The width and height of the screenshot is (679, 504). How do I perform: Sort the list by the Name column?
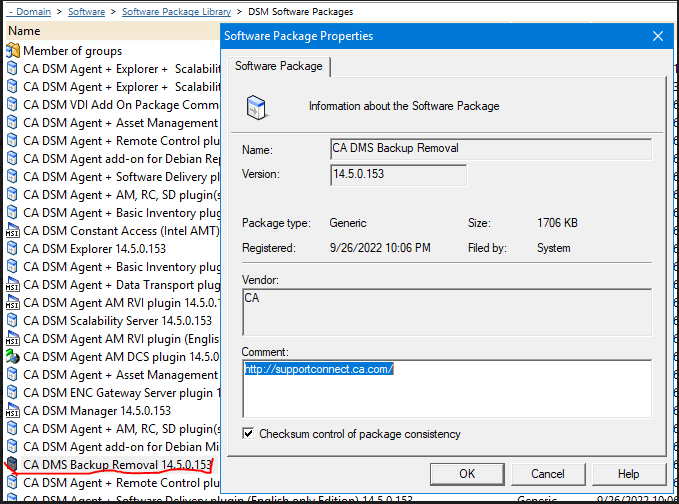24,31
